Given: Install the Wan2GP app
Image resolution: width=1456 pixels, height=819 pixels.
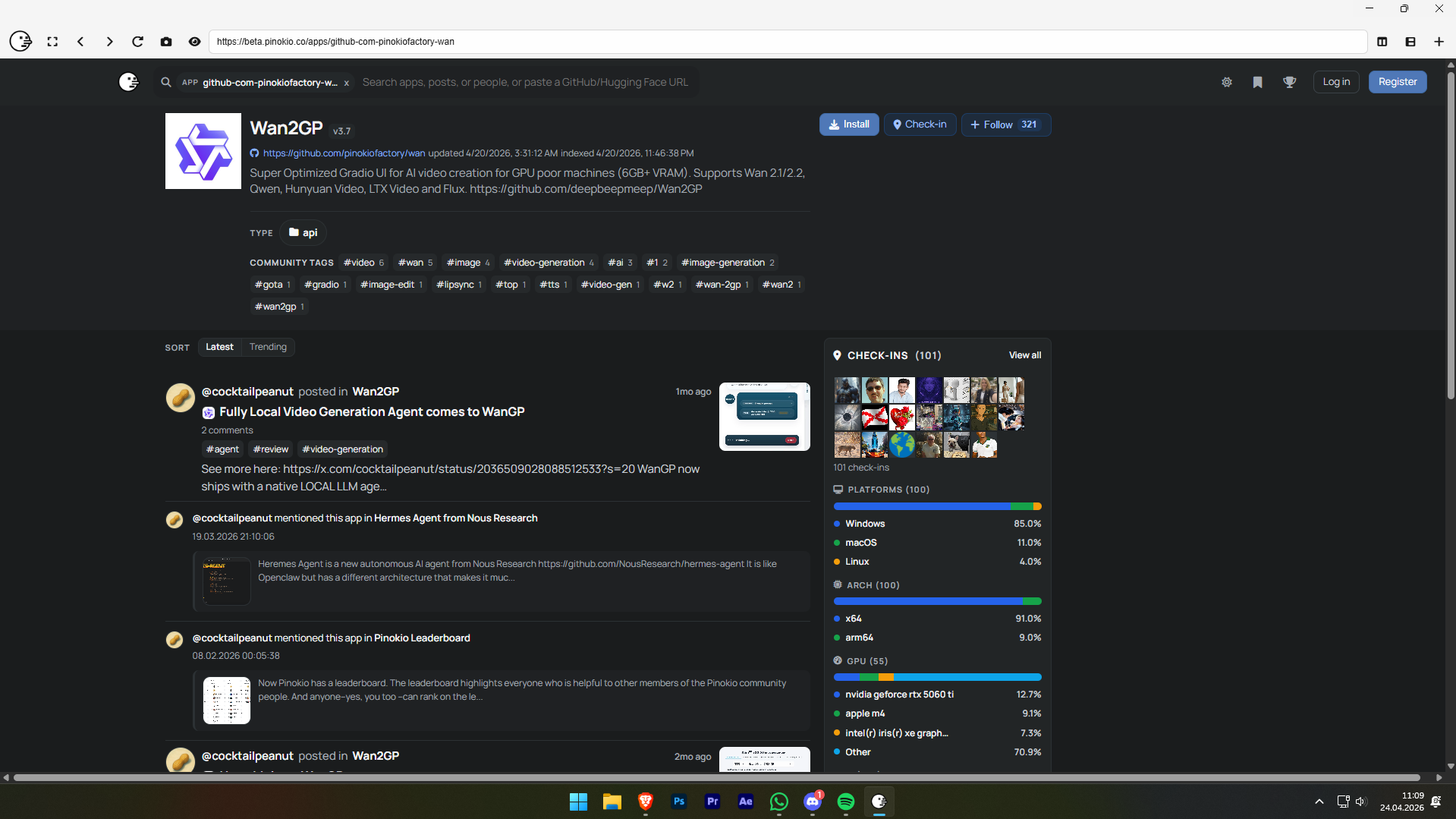Looking at the screenshot, I should click(x=849, y=124).
